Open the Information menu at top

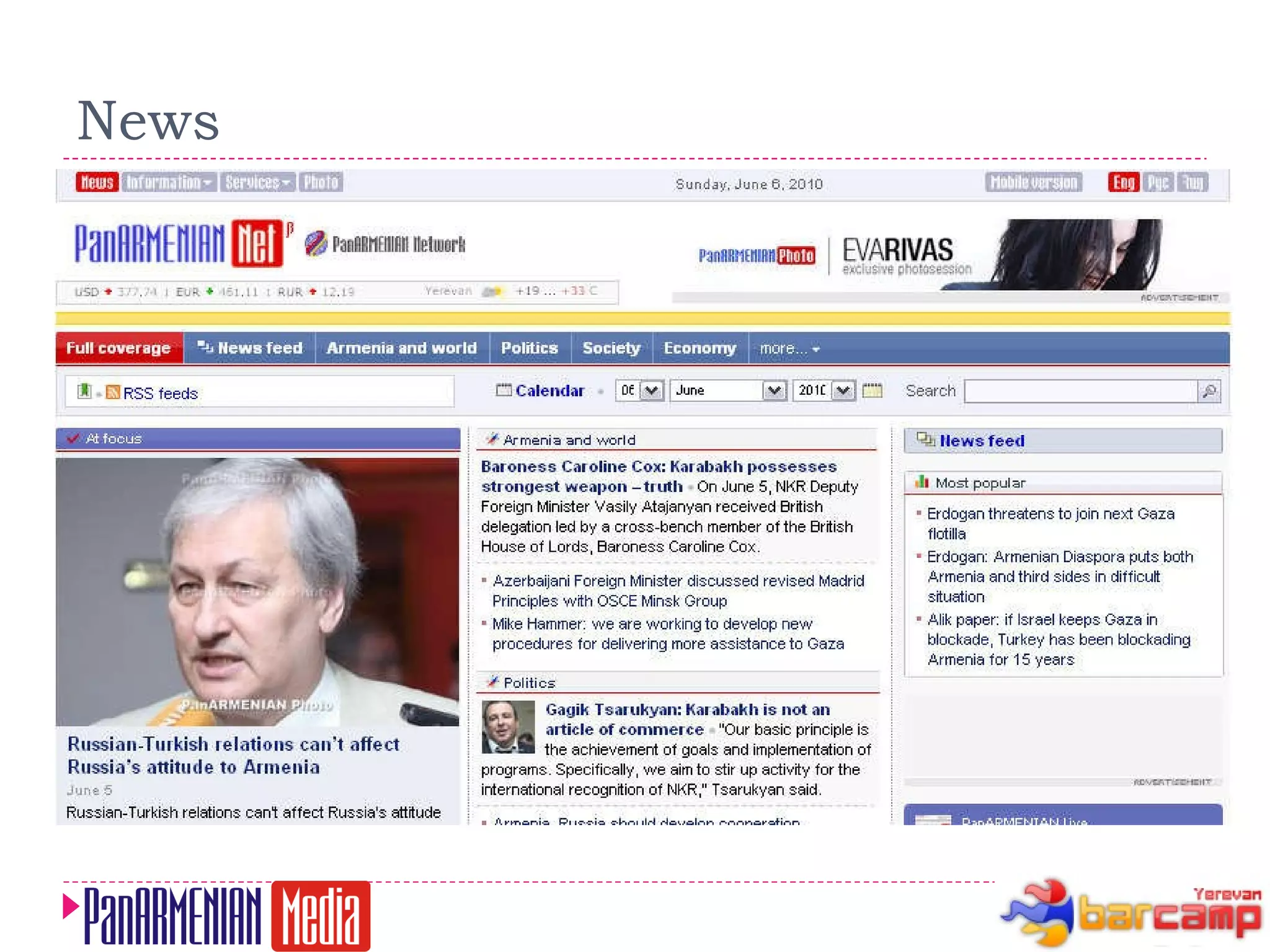169,182
